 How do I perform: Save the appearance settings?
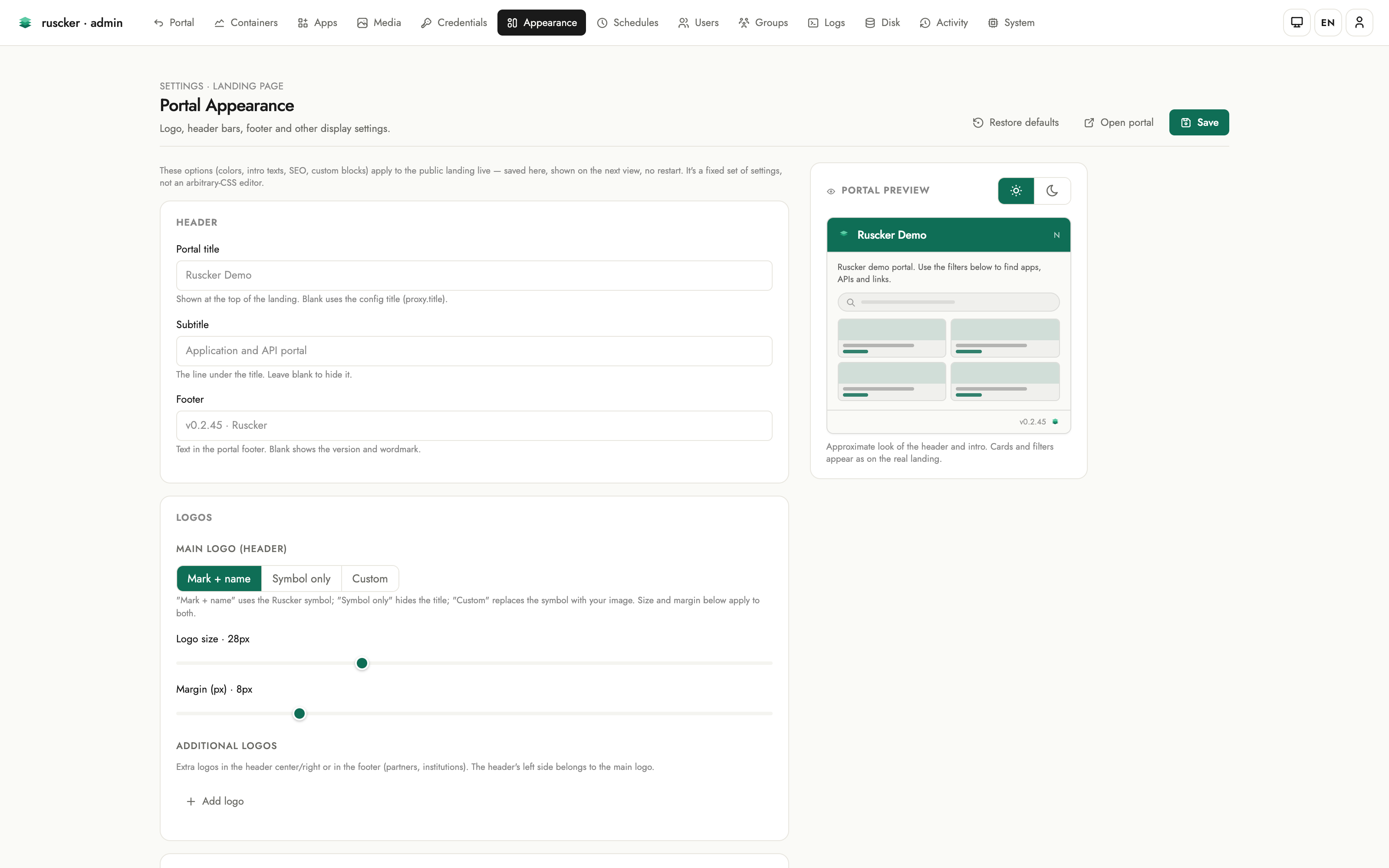point(1199,122)
